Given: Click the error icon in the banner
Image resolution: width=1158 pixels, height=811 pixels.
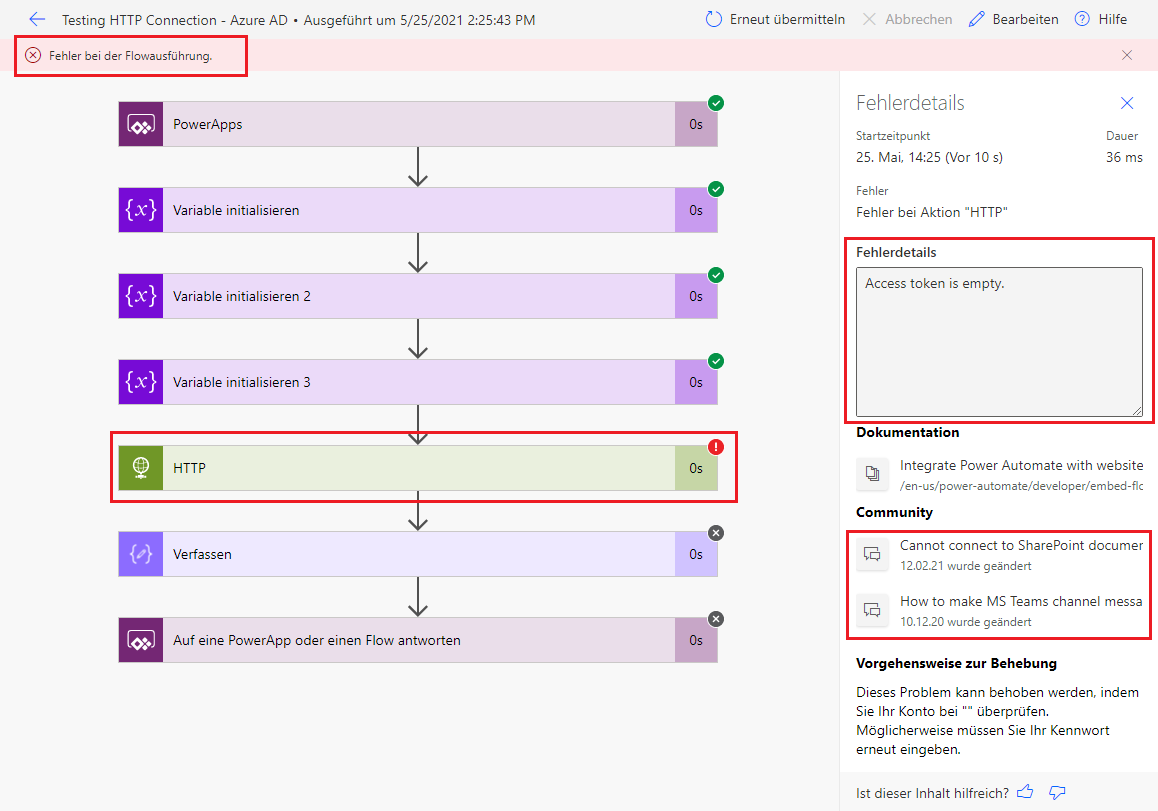Looking at the screenshot, I should [33, 55].
